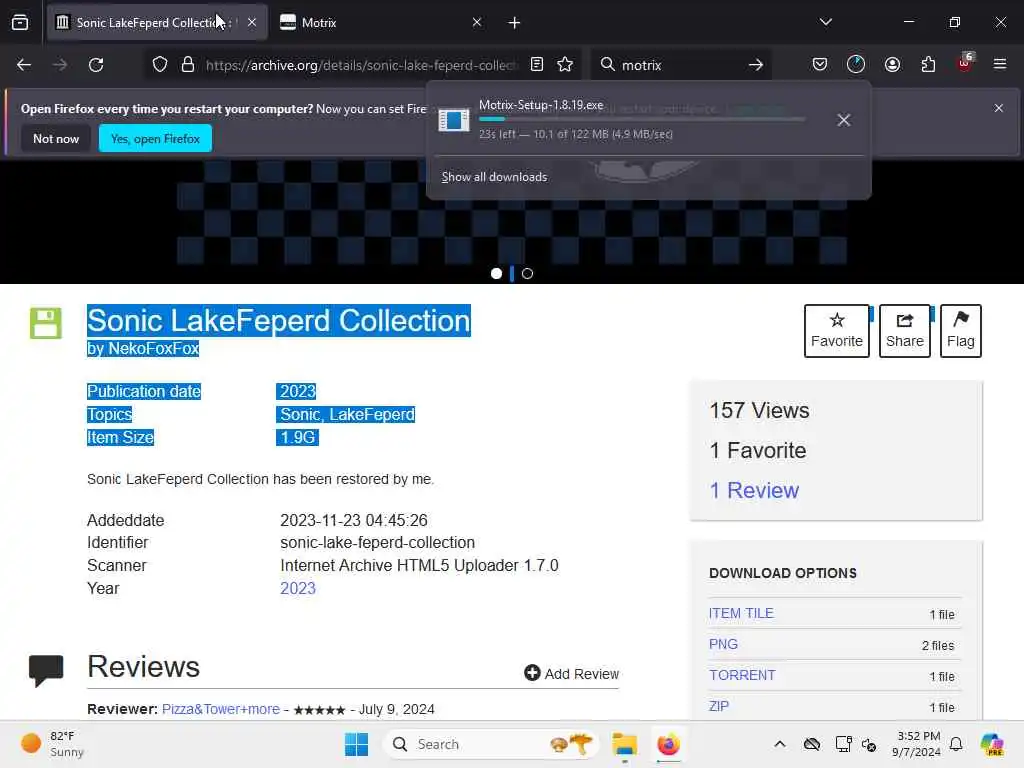Image resolution: width=1024 pixels, height=768 pixels.
Task: Click the address bar URL field
Action: click(361, 65)
